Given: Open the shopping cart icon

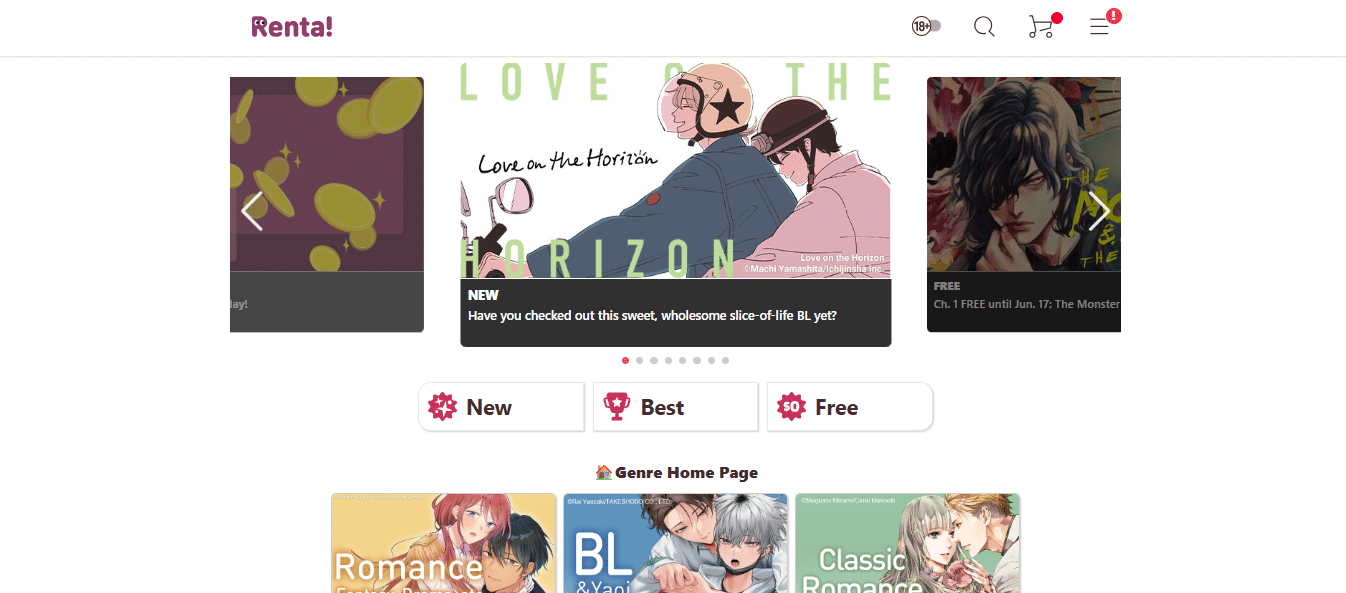Looking at the screenshot, I should [x=1042, y=26].
